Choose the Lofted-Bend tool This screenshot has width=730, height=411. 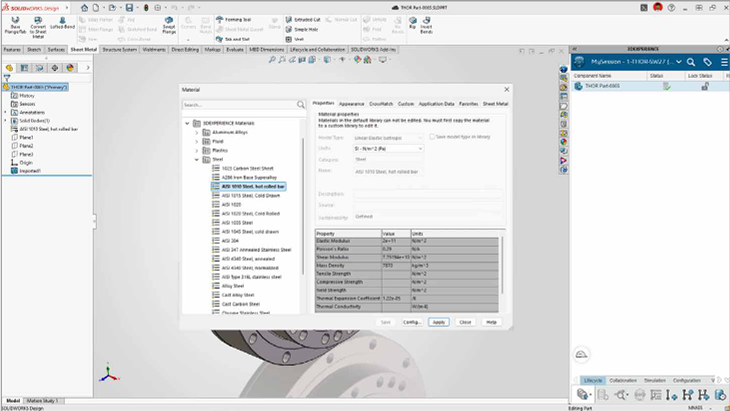pyautogui.click(x=62, y=23)
